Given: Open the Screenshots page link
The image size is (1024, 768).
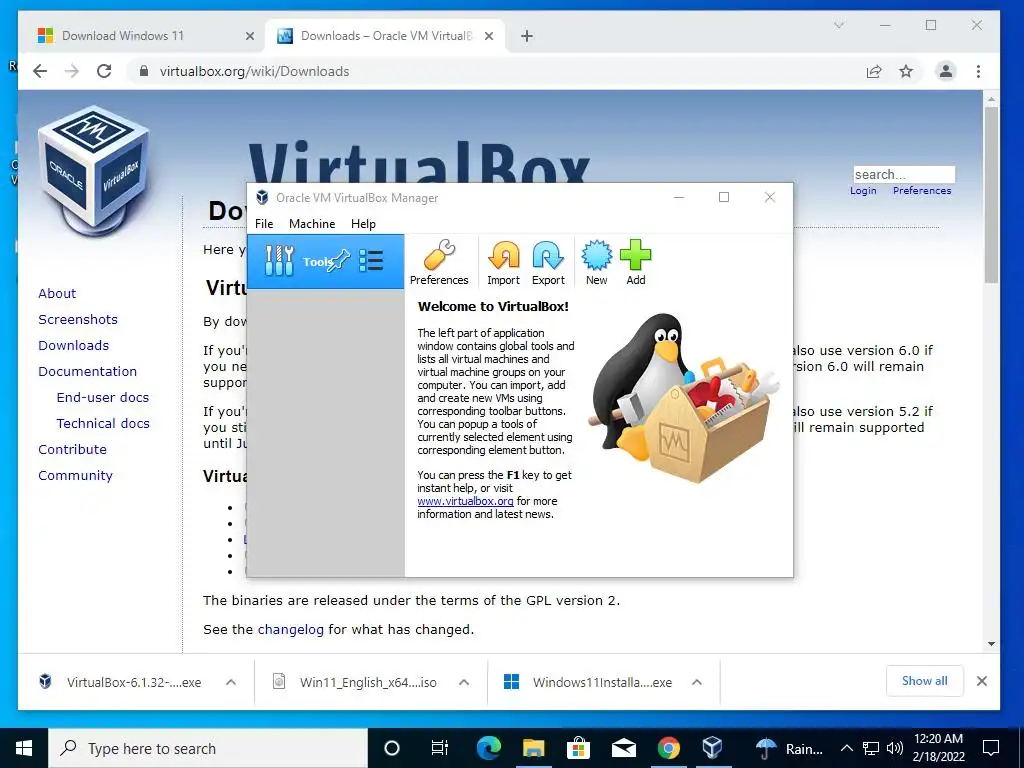Looking at the screenshot, I should click(x=78, y=319).
